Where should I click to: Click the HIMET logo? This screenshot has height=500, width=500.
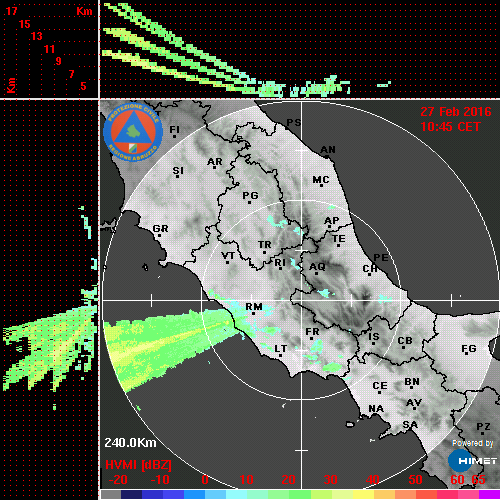click(472, 461)
